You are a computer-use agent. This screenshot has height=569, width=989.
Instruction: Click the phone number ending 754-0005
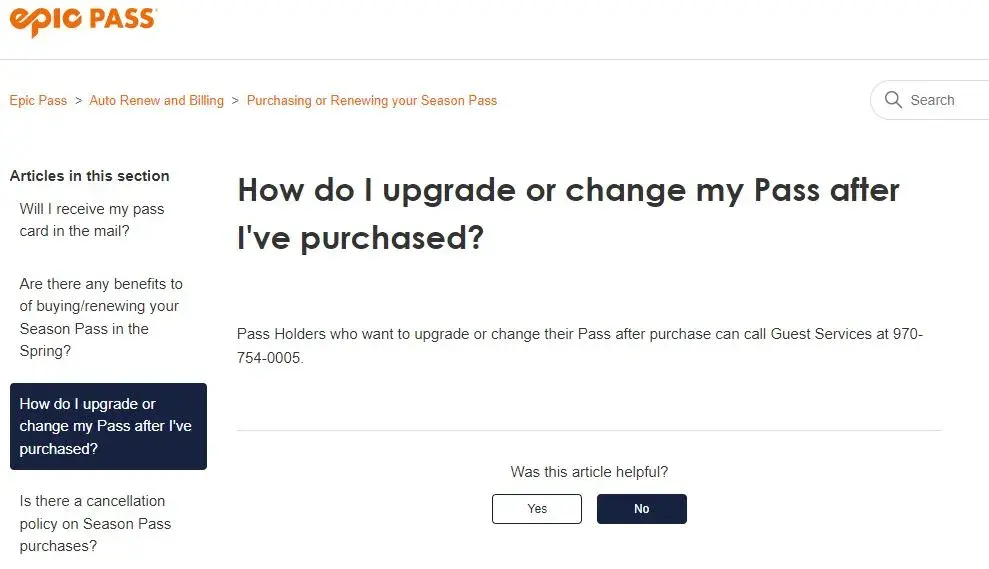[x=269, y=357]
